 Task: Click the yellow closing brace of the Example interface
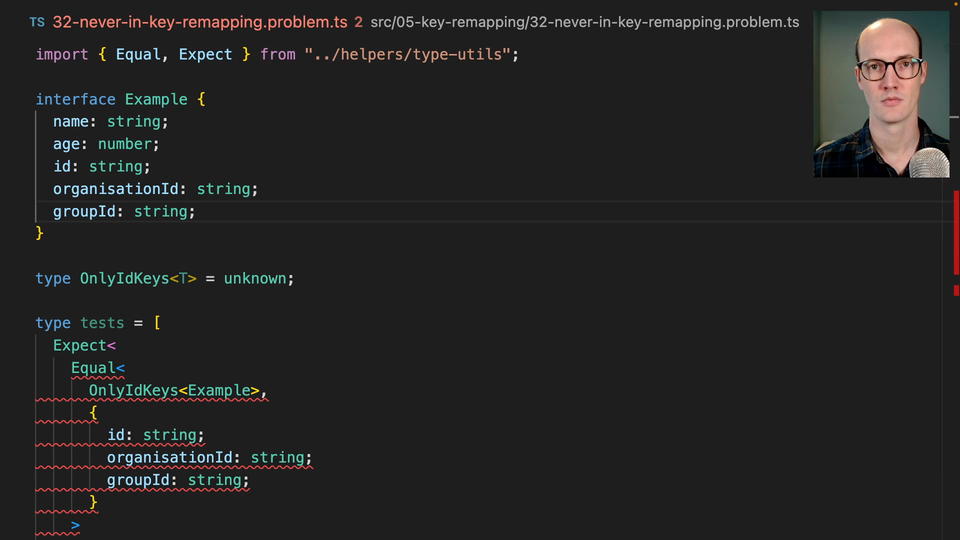click(x=40, y=233)
